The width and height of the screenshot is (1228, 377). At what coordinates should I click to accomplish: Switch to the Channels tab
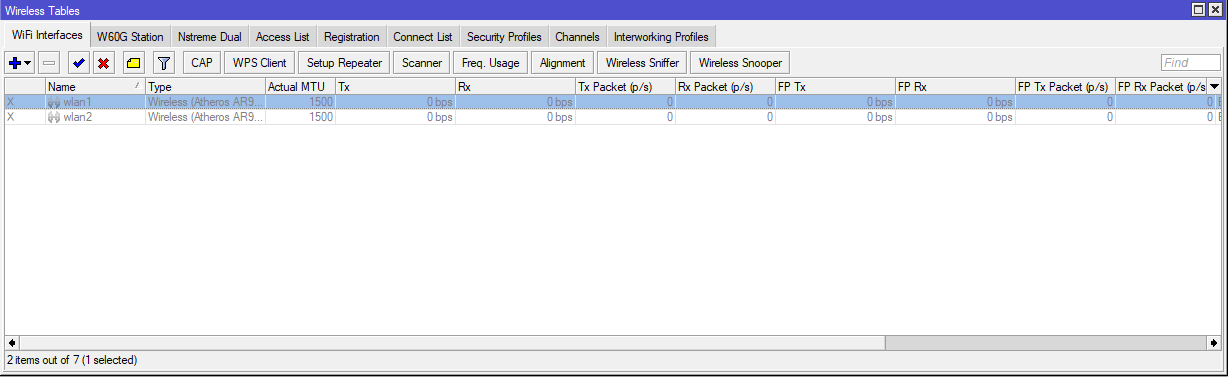tap(578, 37)
